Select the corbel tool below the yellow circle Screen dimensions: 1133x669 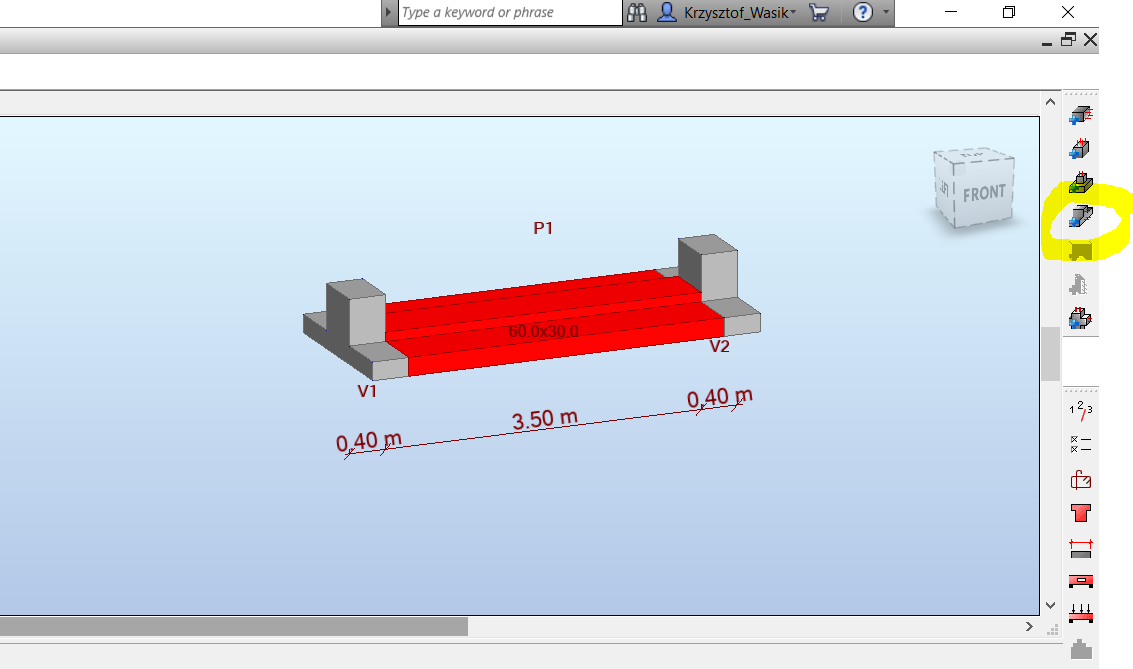pos(1081,284)
